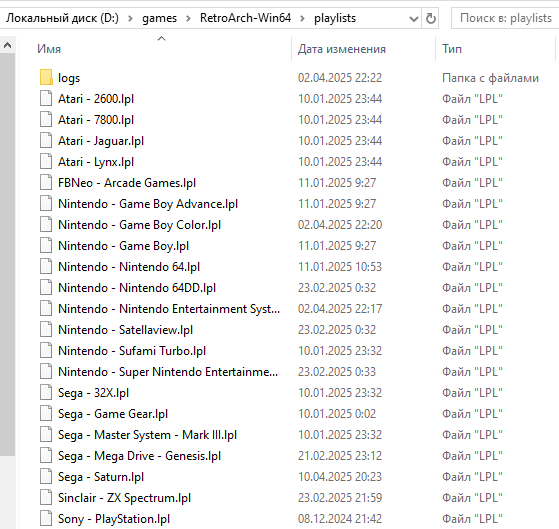Image resolution: width=559 pixels, height=529 pixels.
Task: Click the file icon beside Atari - 2600.lpl
Action: 46,99
